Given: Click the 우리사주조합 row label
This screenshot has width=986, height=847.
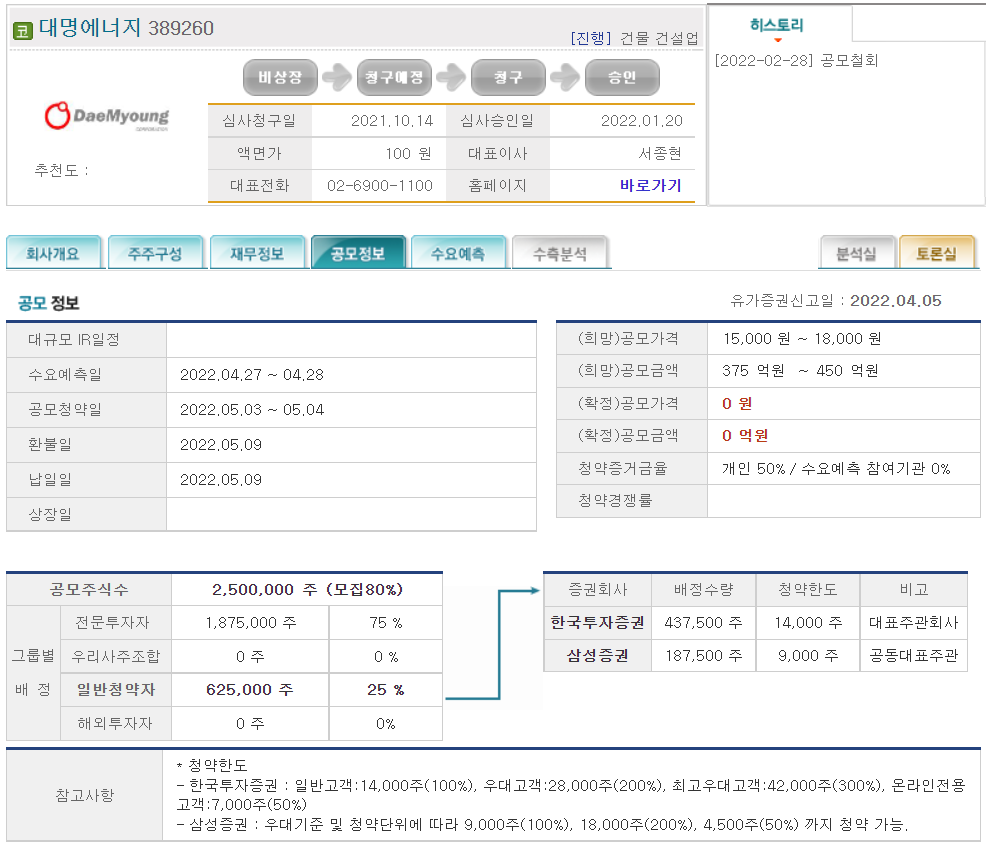Looking at the screenshot, I should 116,656.
